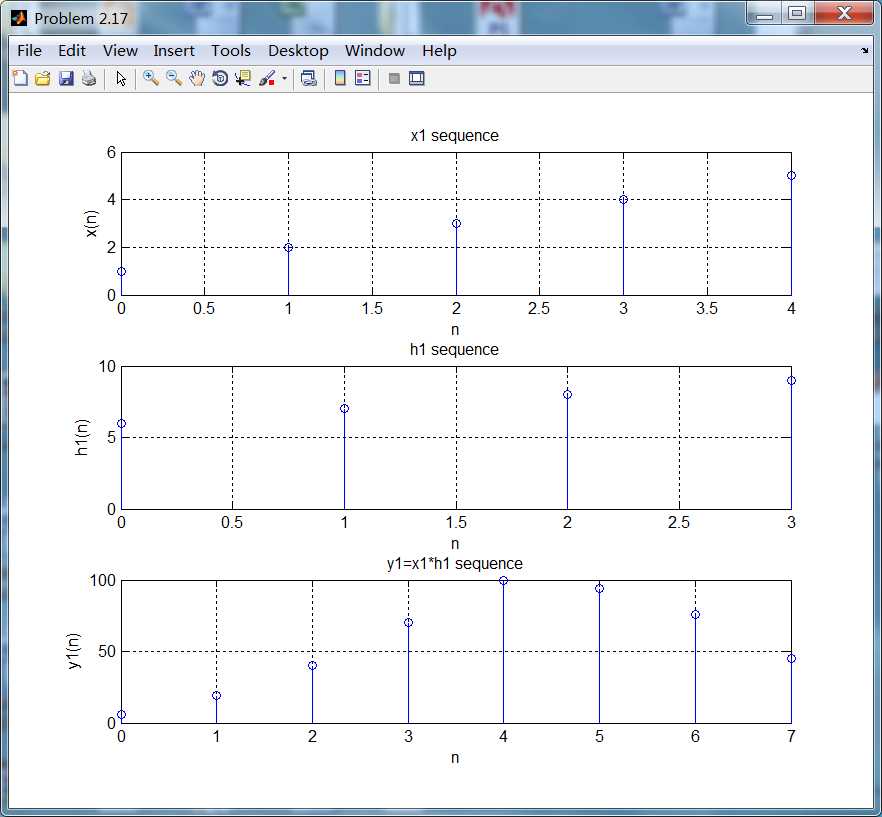Click the h1 stem marker at n=2
The width and height of the screenshot is (882, 817).
[568, 394]
